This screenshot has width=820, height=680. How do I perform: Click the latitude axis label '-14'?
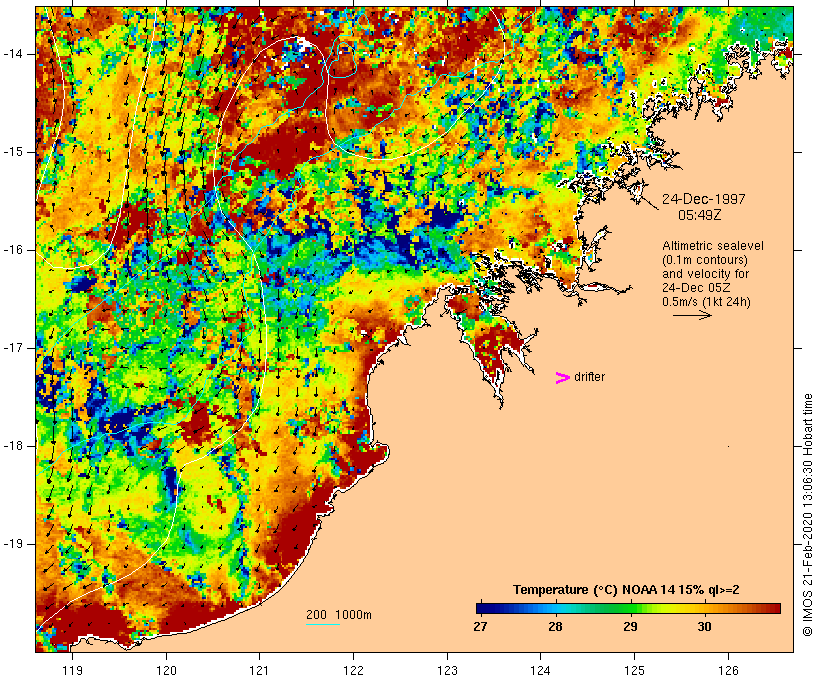[13, 54]
